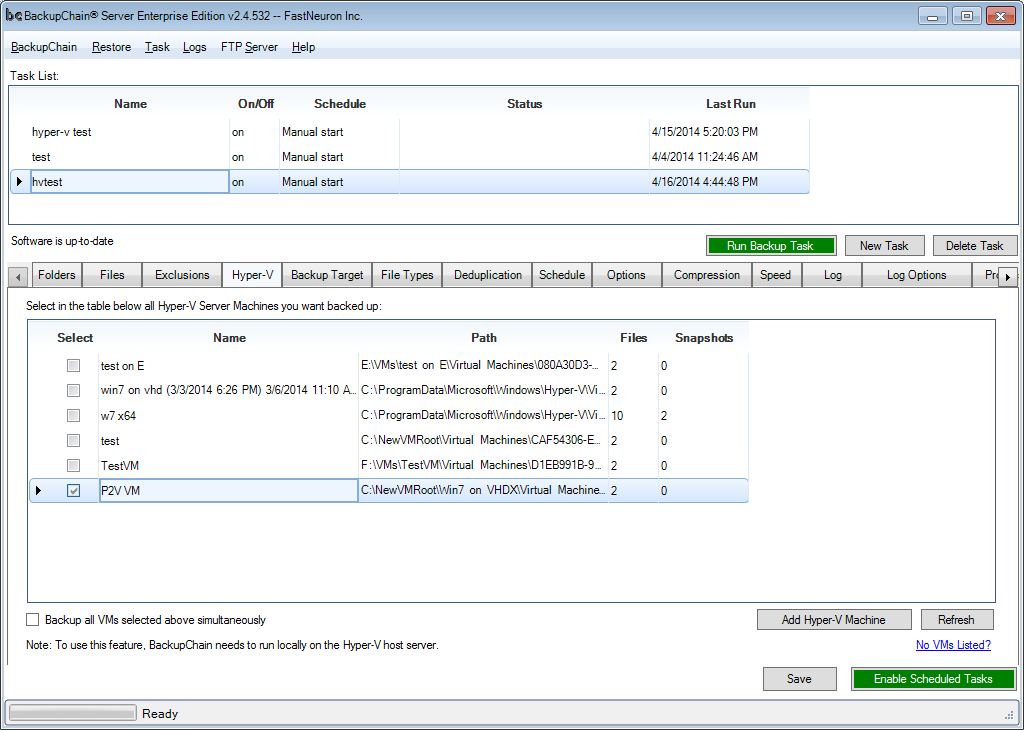Open the Restore menu
The height and width of the screenshot is (730, 1024).
pyautogui.click(x=112, y=47)
